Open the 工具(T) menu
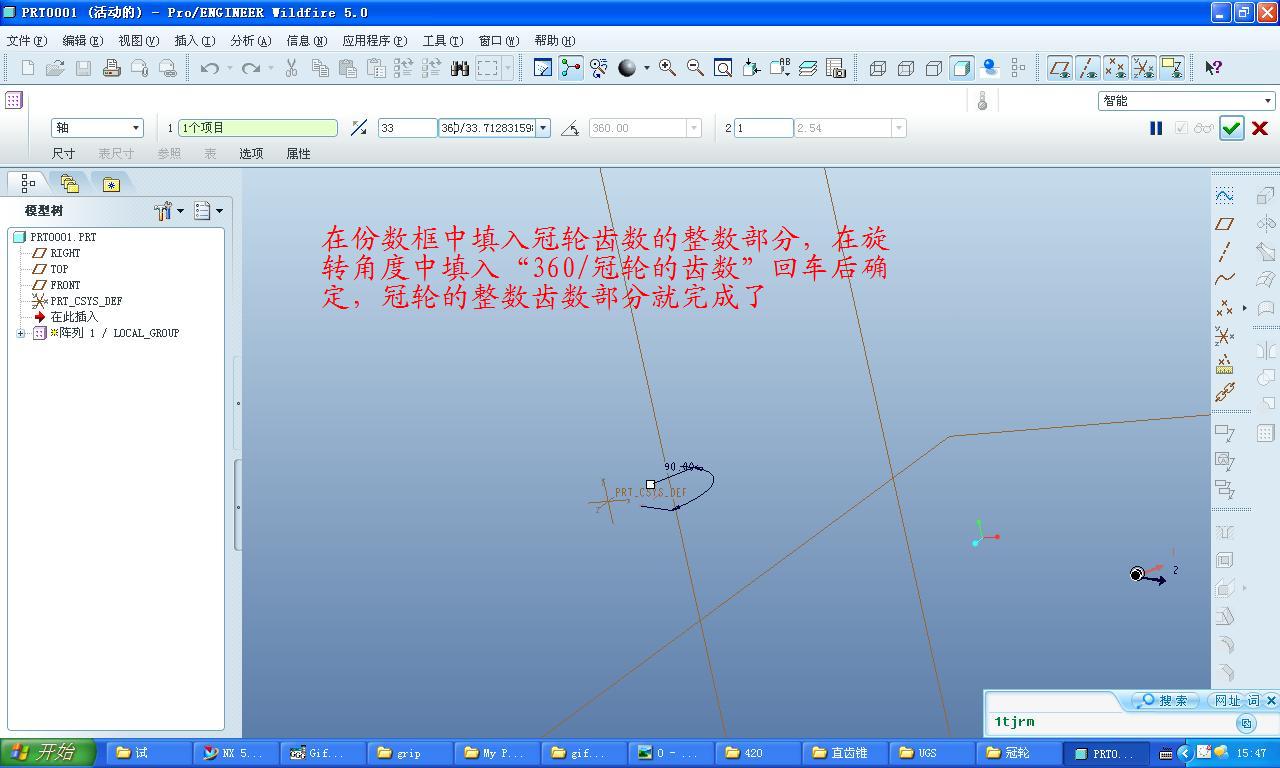Viewport: 1280px width, 768px height. tap(442, 41)
